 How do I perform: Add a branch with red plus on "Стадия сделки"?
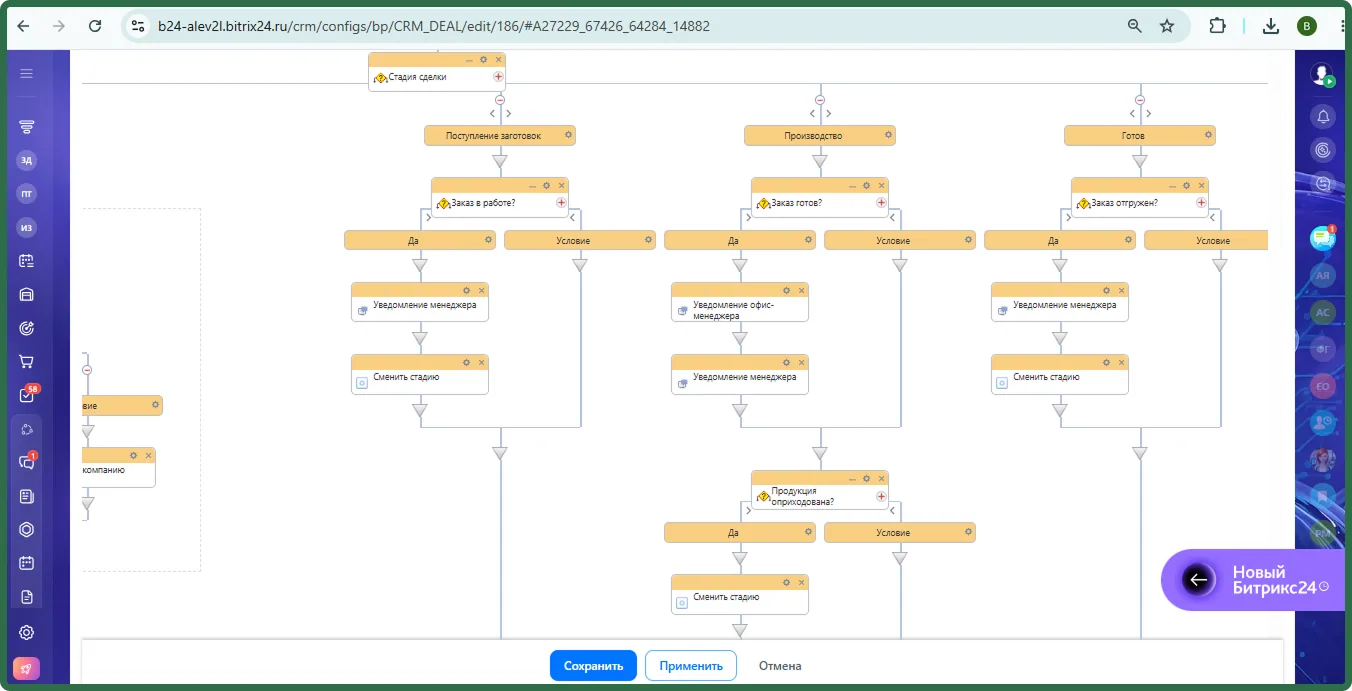pos(498,76)
